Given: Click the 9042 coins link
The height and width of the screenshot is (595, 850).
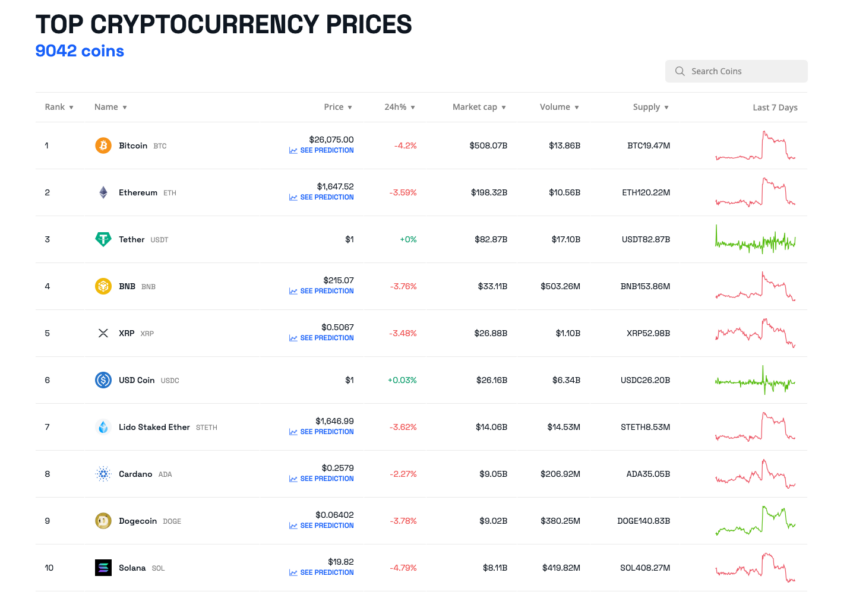Looking at the screenshot, I should point(78,51).
